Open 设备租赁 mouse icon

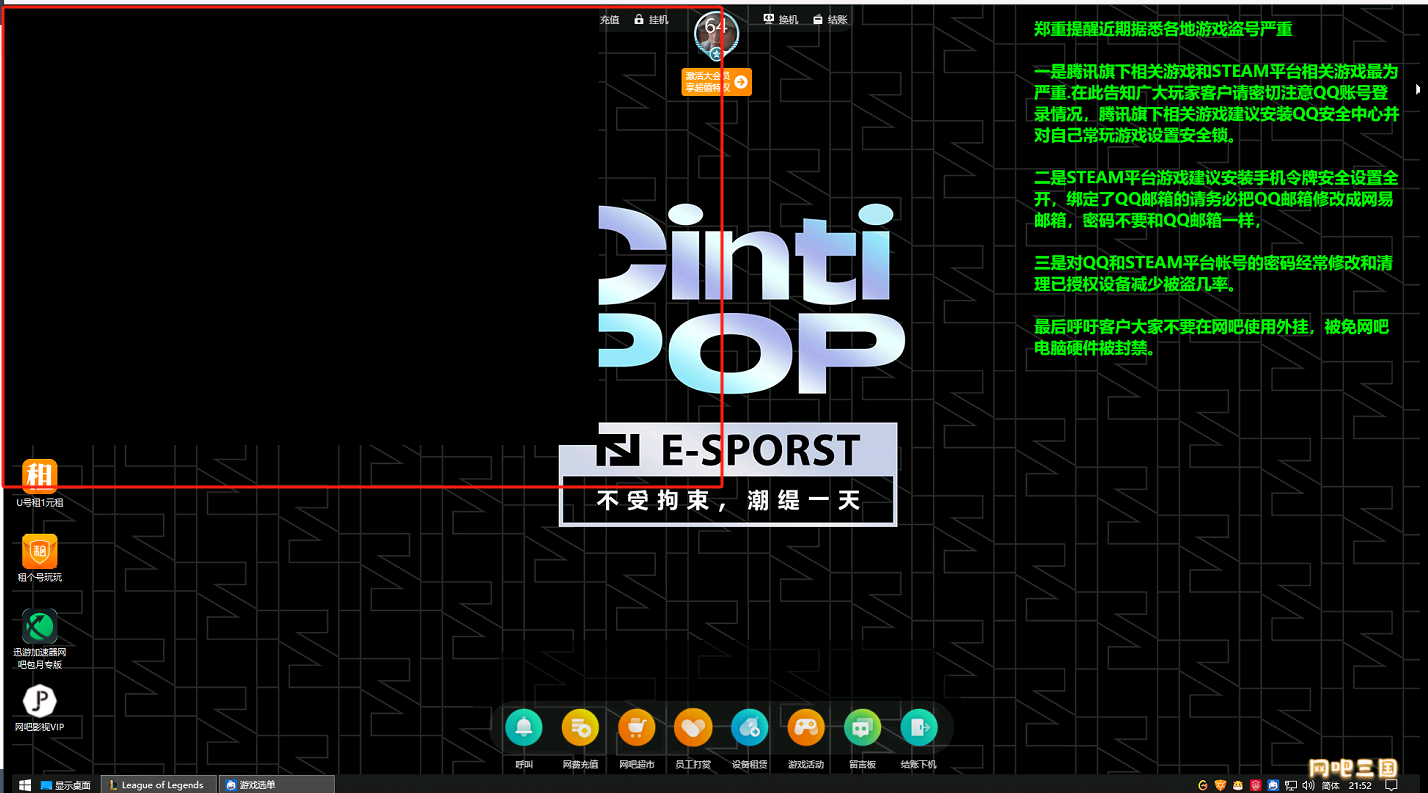pyautogui.click(x=750, y=728)
